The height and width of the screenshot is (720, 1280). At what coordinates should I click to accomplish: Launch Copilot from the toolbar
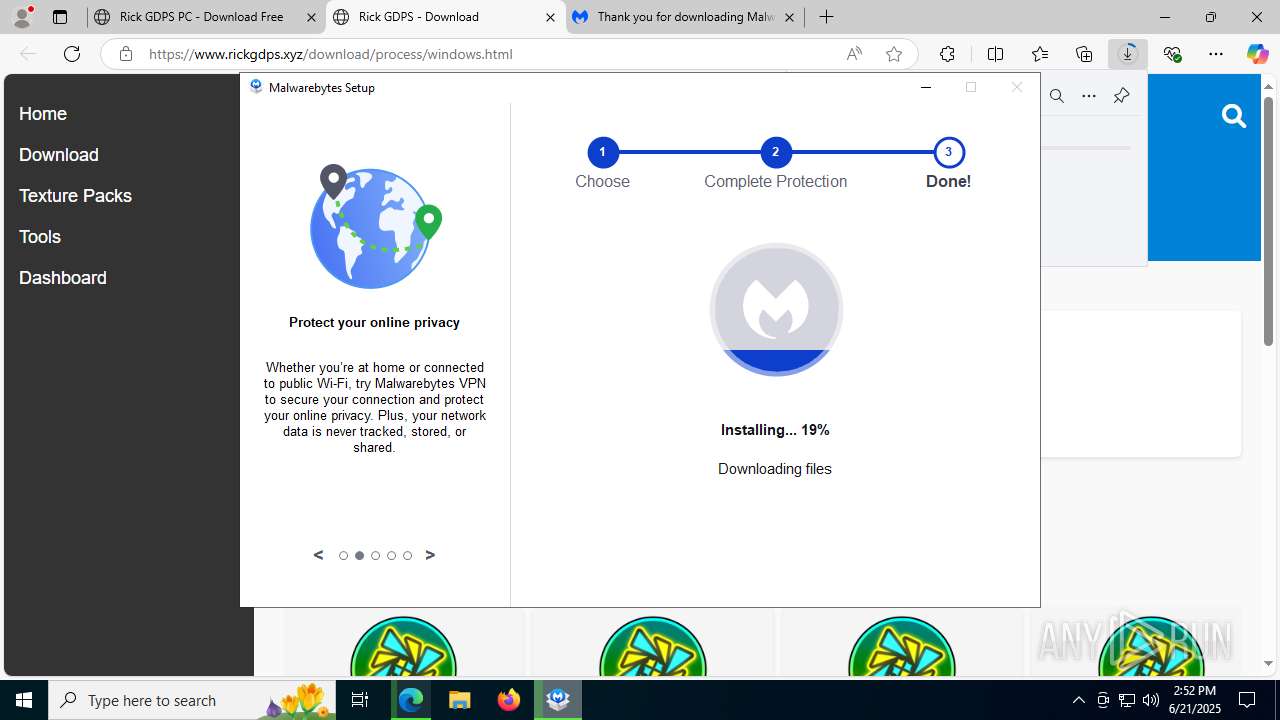[x=1257, y=54]
